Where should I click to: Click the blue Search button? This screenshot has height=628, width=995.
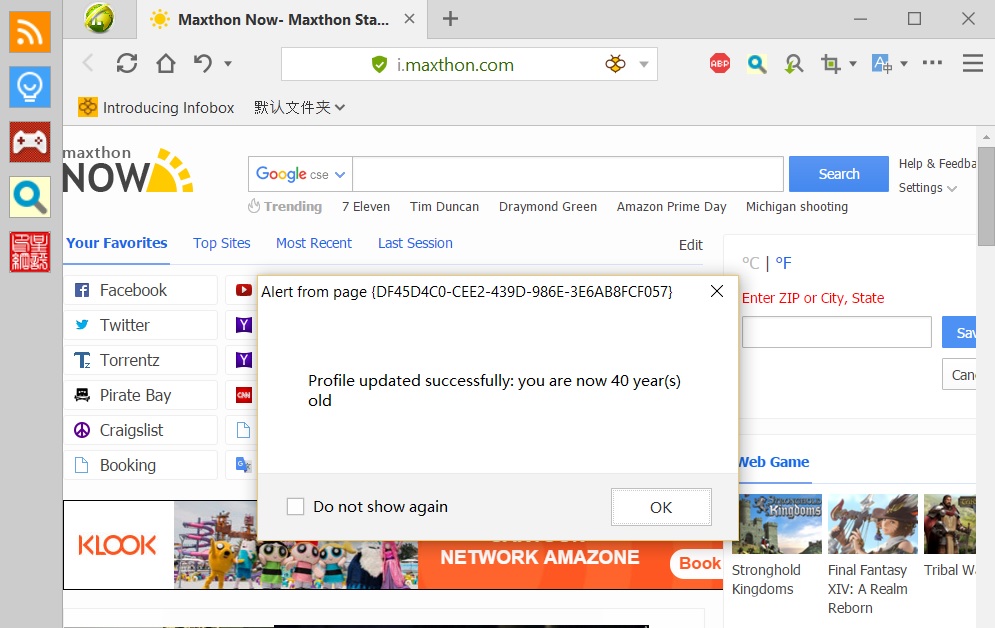pos(839,174)
